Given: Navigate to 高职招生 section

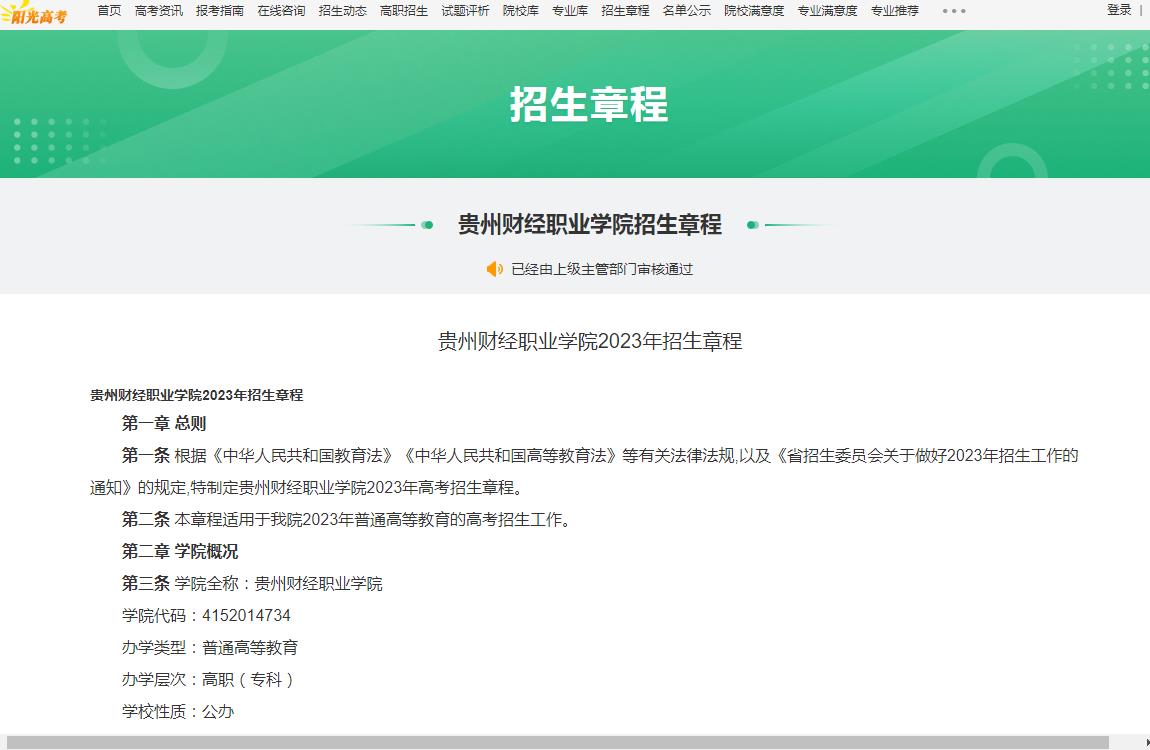Looking at the screenshot, I should 404,11.
